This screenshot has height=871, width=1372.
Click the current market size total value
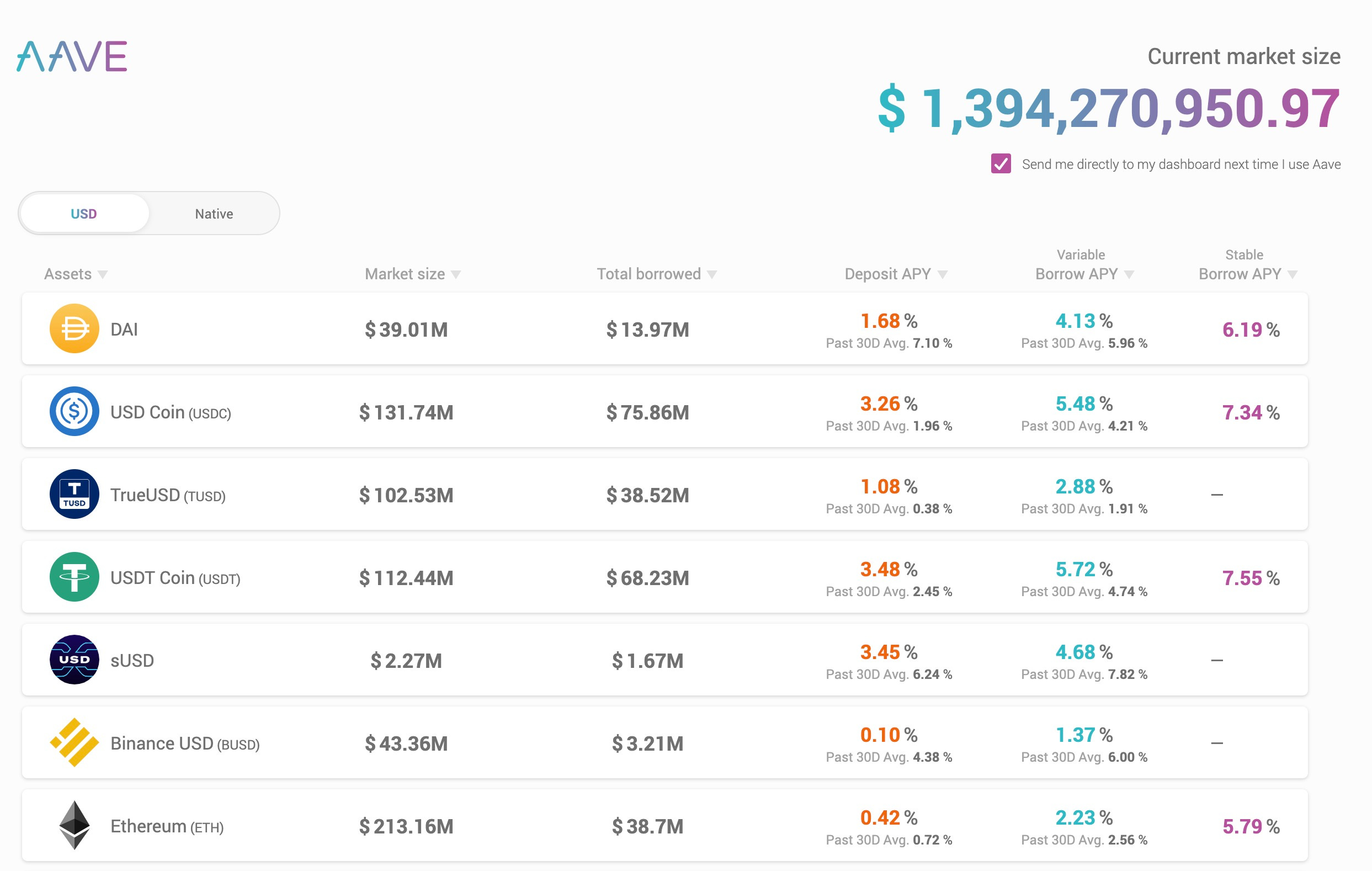(1109, 108)
